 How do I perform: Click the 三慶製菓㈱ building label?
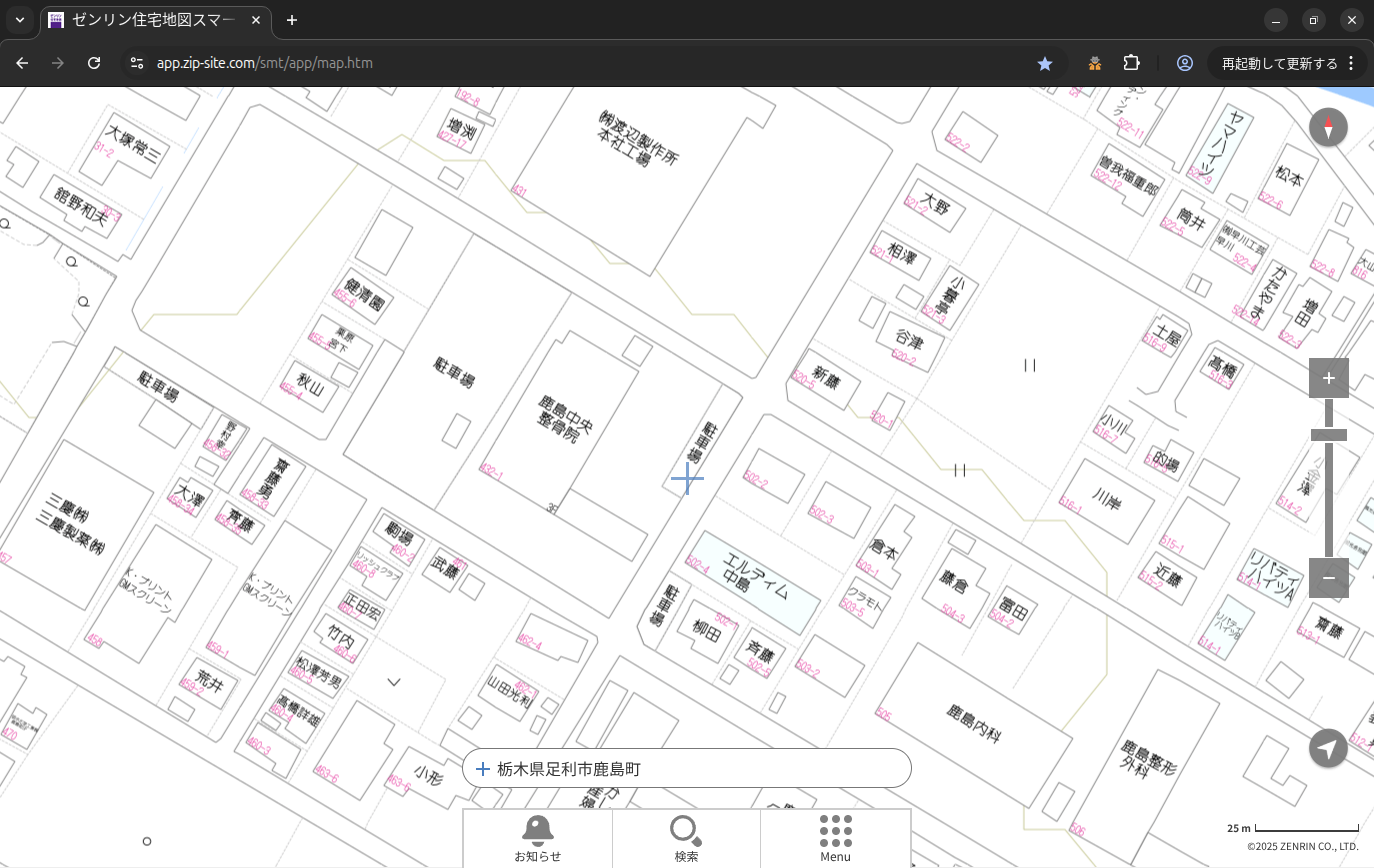tap(72, 524)
